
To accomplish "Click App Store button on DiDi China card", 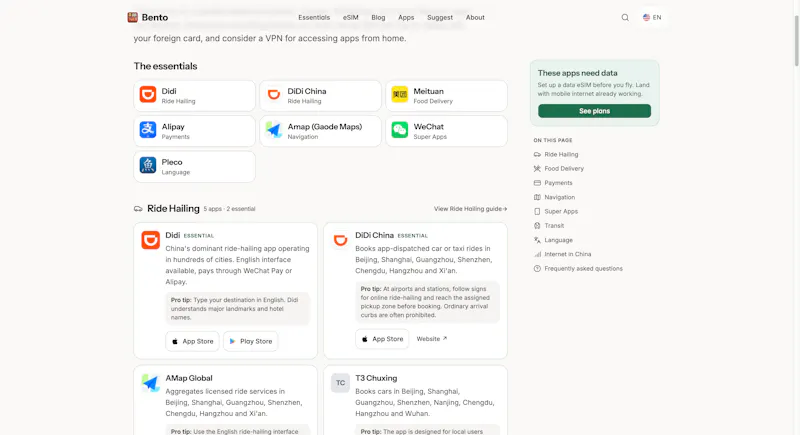I will click(x=382, y=339).
